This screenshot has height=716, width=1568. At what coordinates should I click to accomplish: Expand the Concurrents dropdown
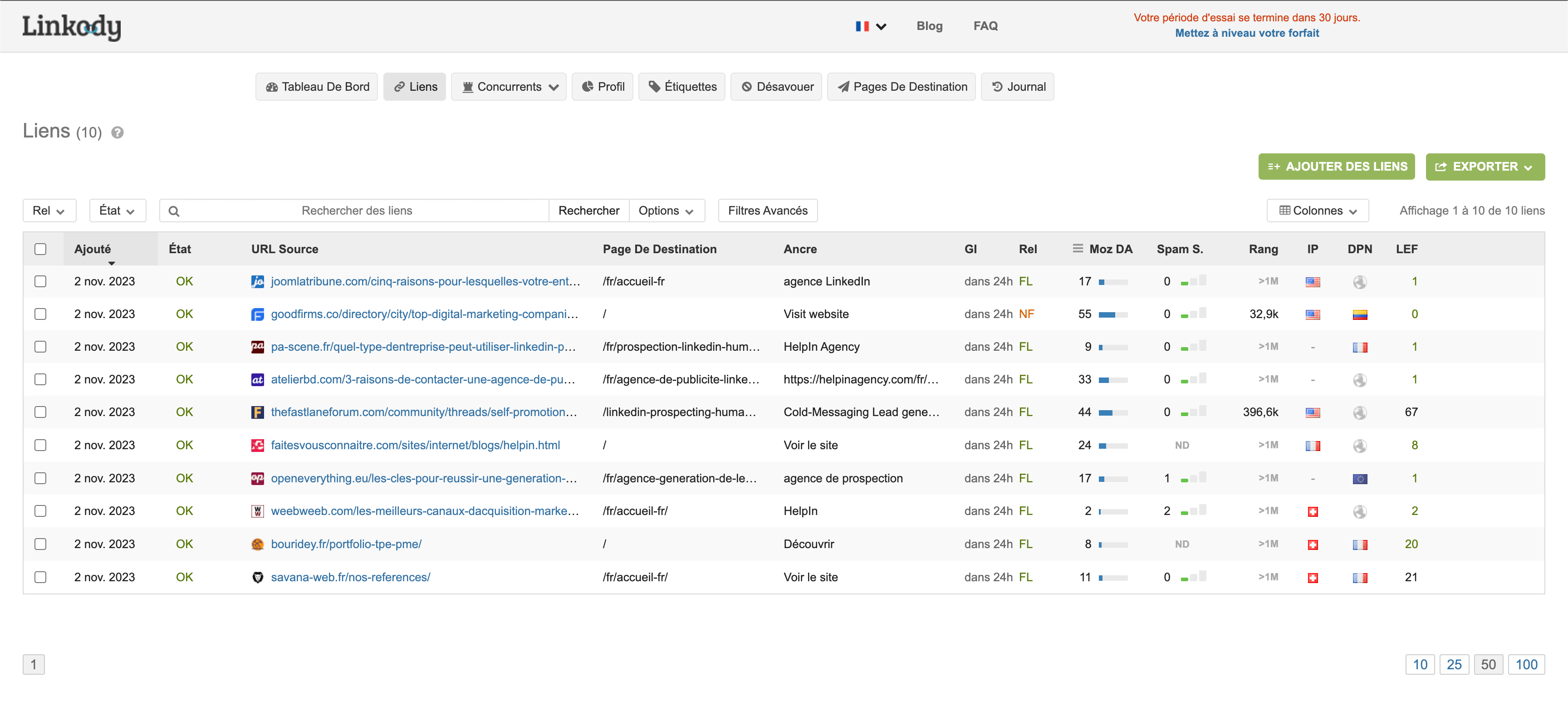[x=509, y=87]
